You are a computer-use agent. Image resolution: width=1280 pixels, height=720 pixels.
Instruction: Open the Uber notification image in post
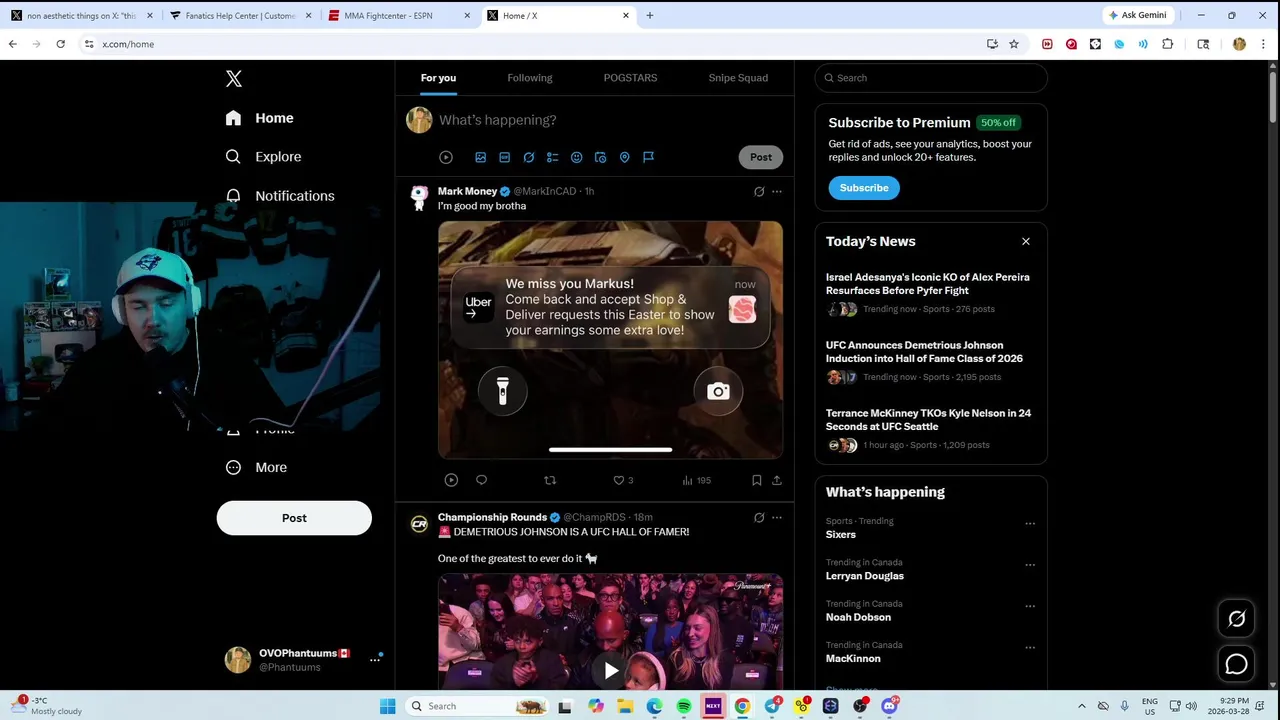610,340
